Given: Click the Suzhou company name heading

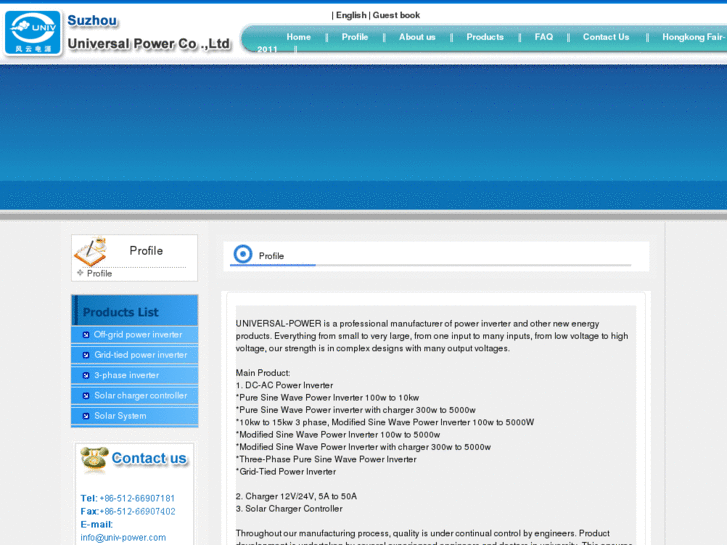Looking at the screenshot, I should [x=92, y=21].
